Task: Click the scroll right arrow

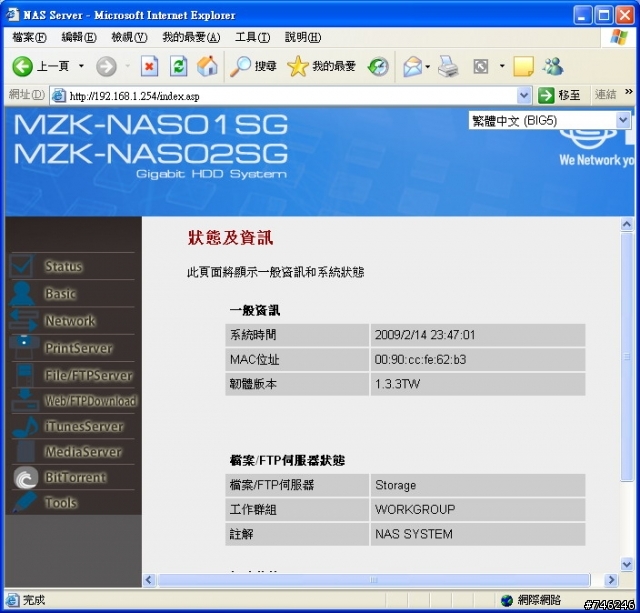Action: point(611,580)
